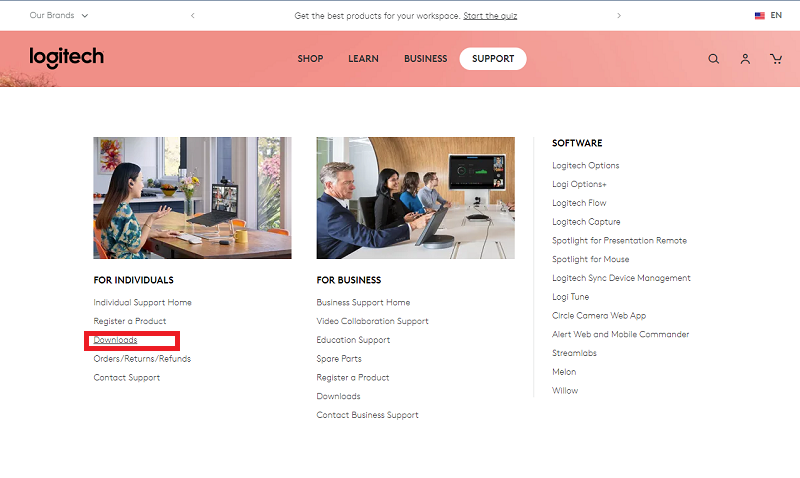This screenshot has height=478, width=800.
Task: Click Logitech Capture link
Action: [586, 222]
